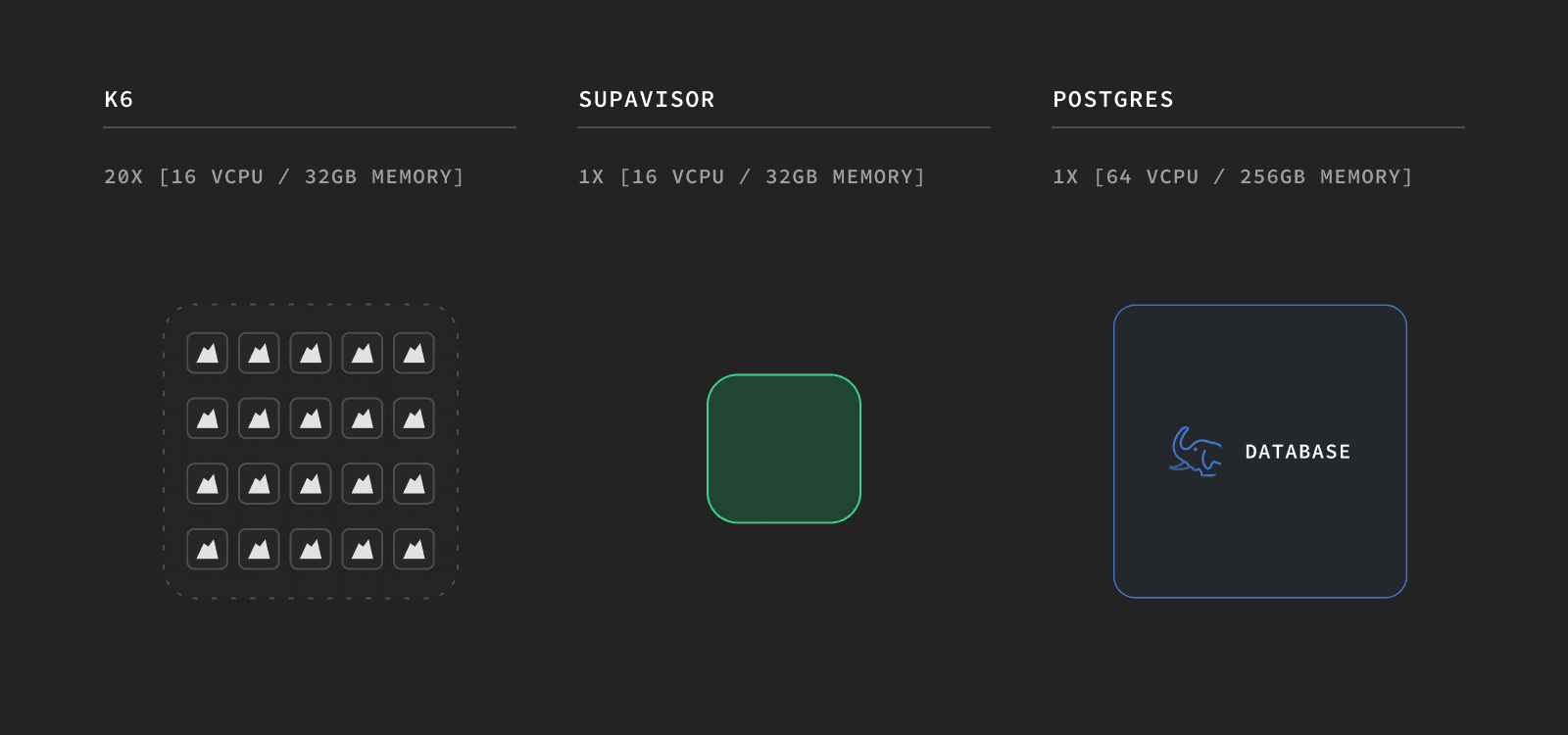Click the SUPAVISOR heading
The width and height of the screenshot is (1568, 735).
(647, 100)
